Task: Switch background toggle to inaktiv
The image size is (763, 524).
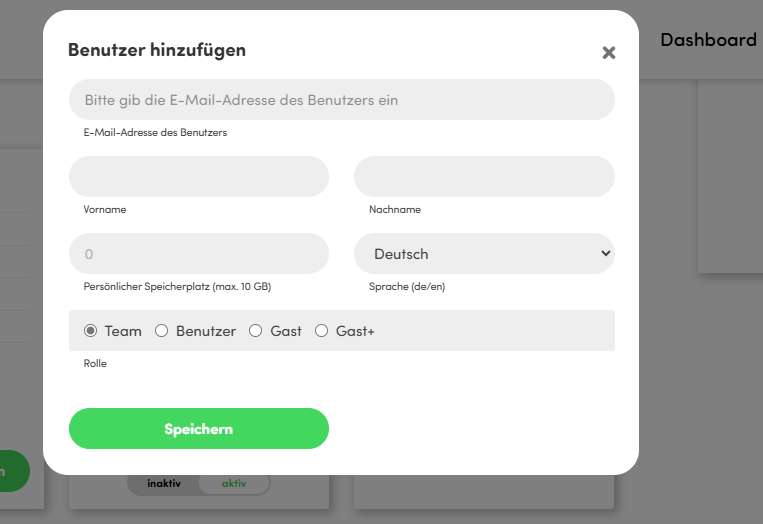Action: [164, 484]
